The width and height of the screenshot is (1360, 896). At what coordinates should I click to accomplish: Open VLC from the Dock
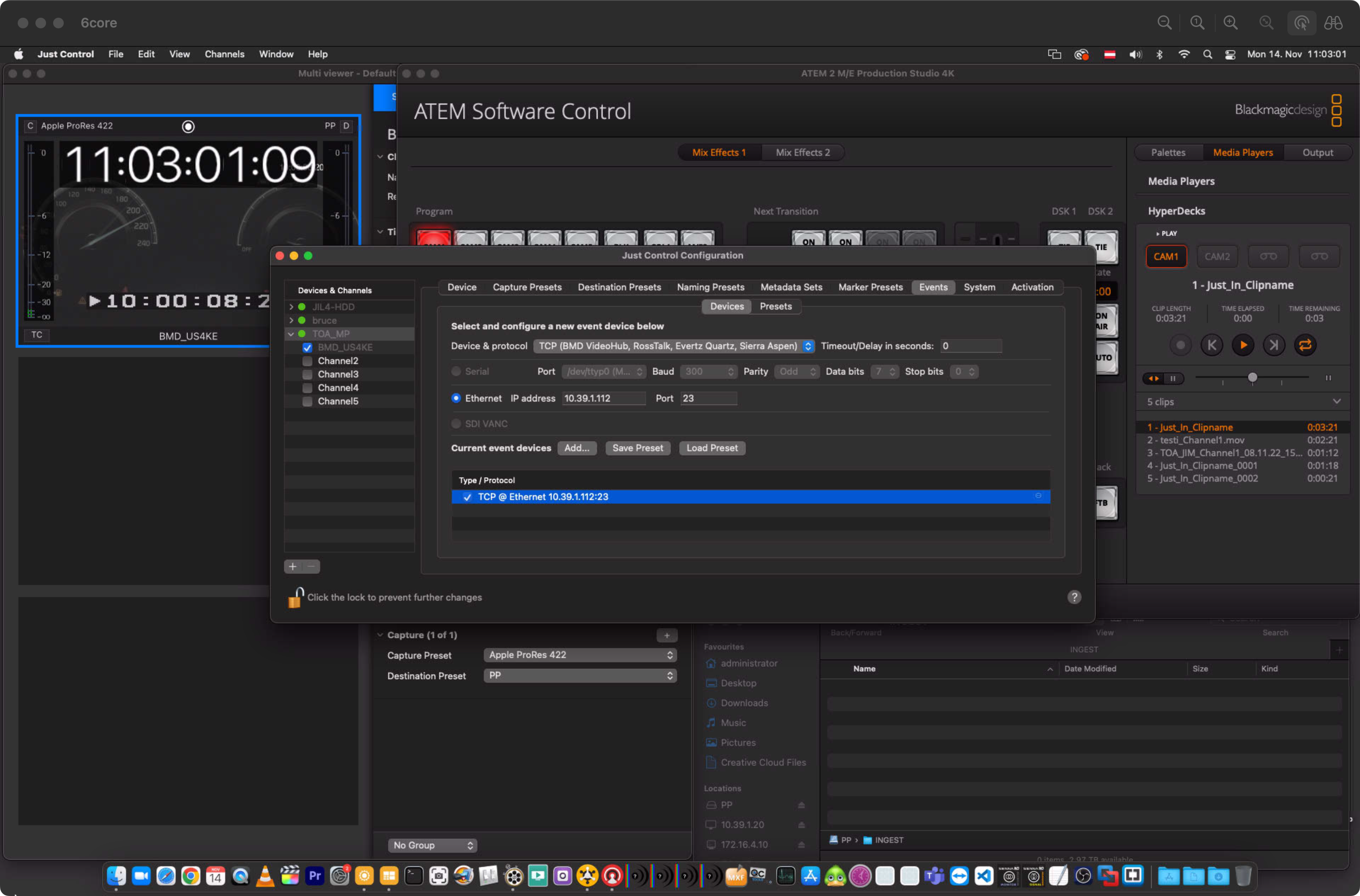coord(265,876)
